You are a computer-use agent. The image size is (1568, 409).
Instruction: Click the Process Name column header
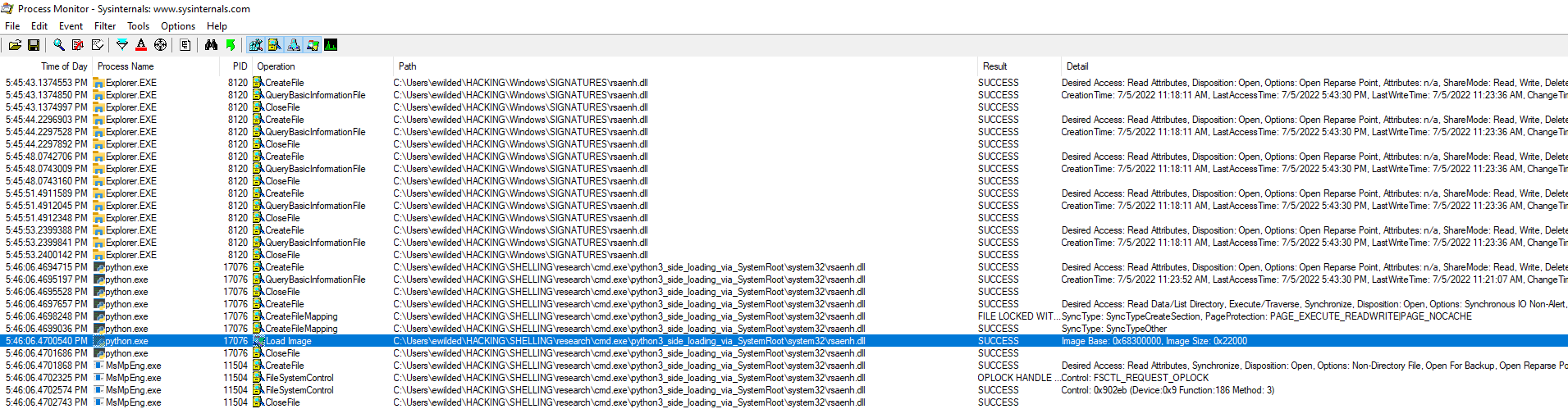click(x=155, y=66)
